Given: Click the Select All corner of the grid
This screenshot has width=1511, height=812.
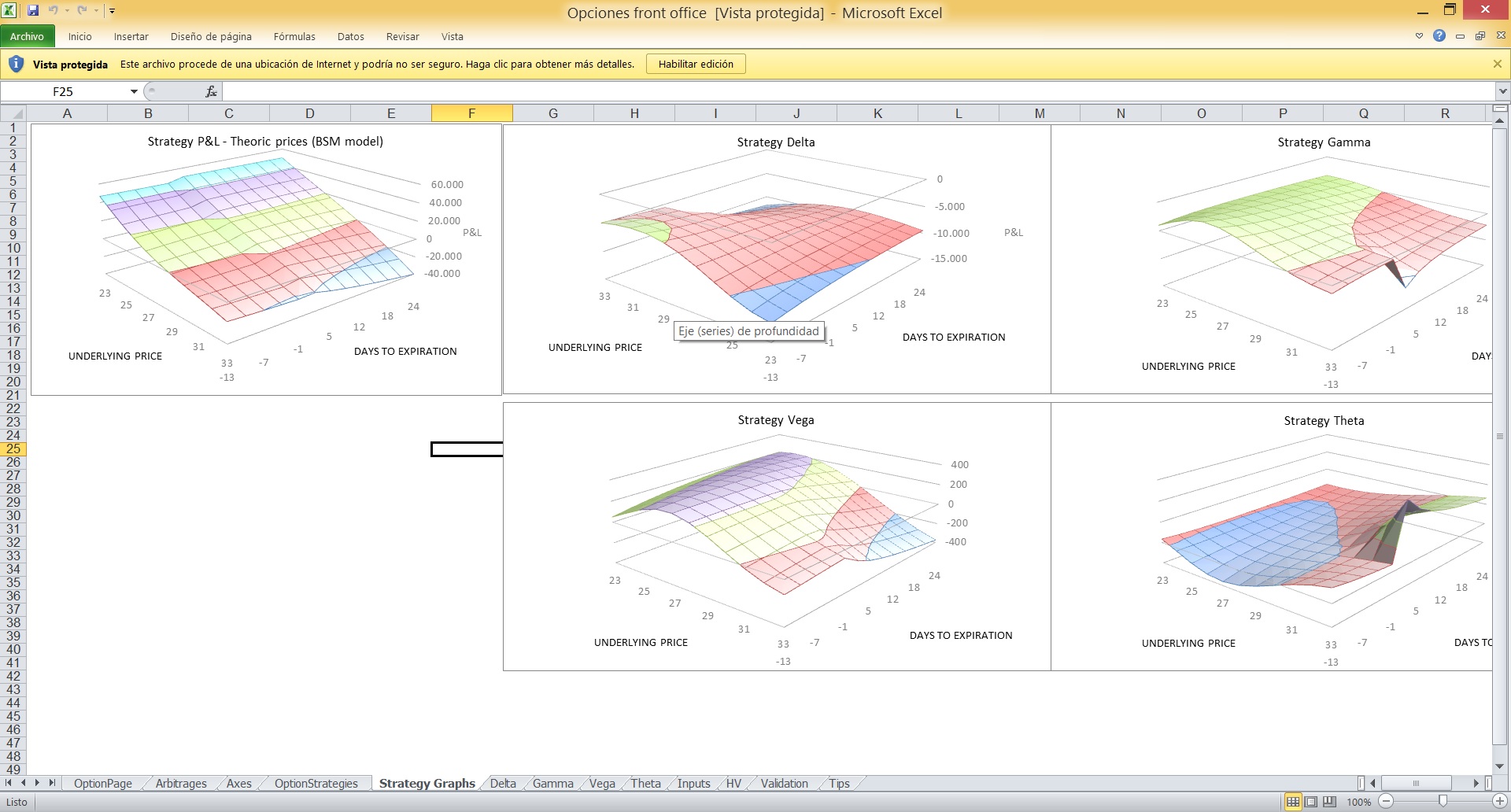Looking at the screenshot, I should (x=13, y=113).
